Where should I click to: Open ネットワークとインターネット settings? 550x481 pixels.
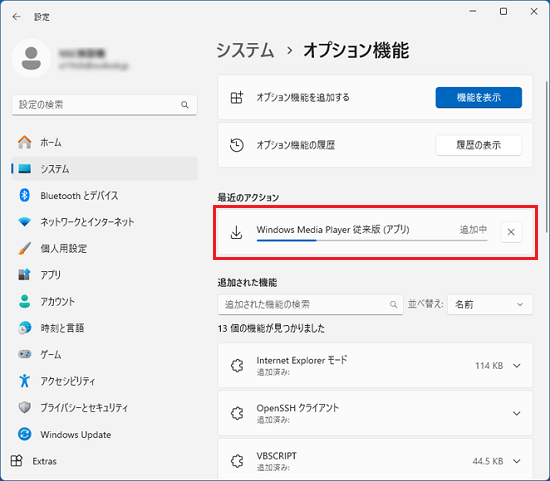[104, 222]
